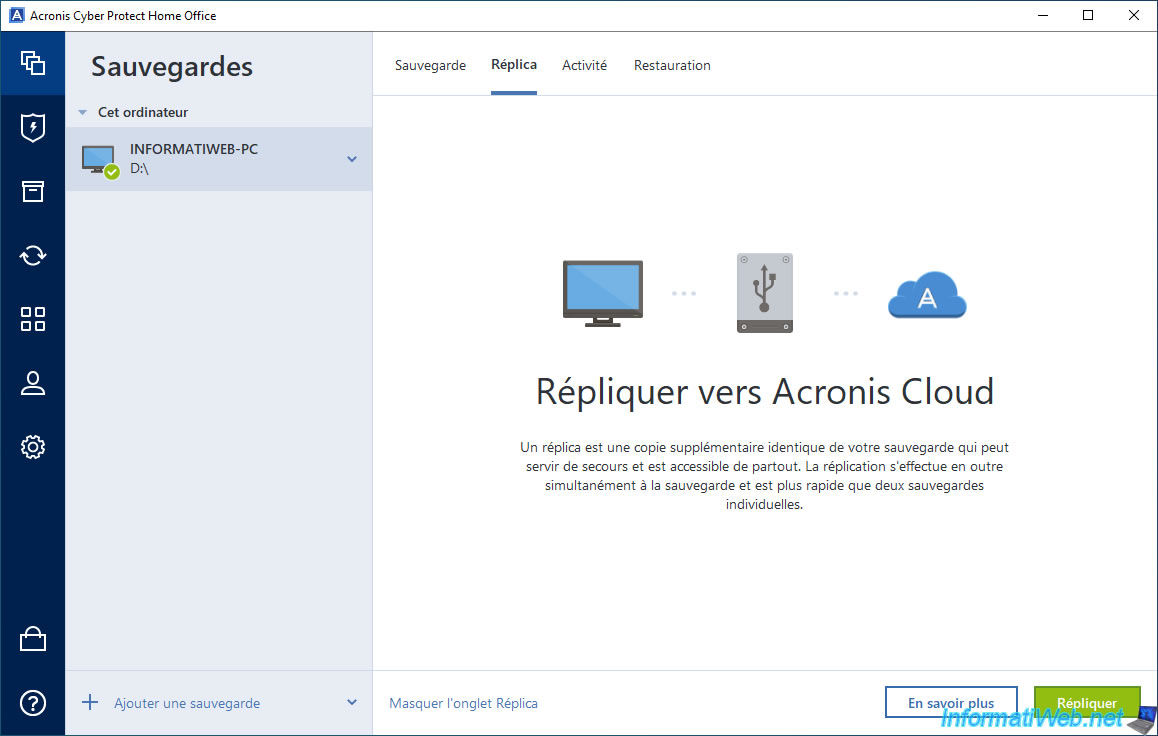Close the Acronis Cyber Protect window
The image size is (1158, 736).
pos(1134,16)
